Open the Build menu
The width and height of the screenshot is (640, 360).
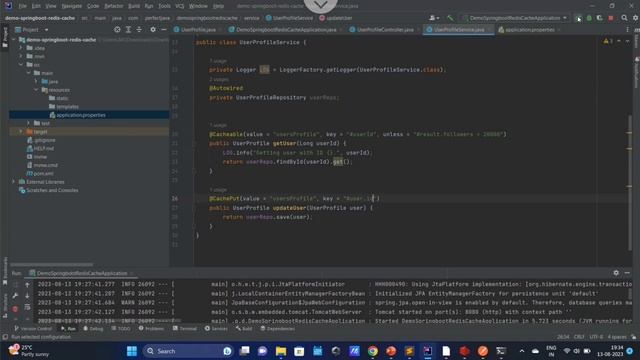pos(134,6)
